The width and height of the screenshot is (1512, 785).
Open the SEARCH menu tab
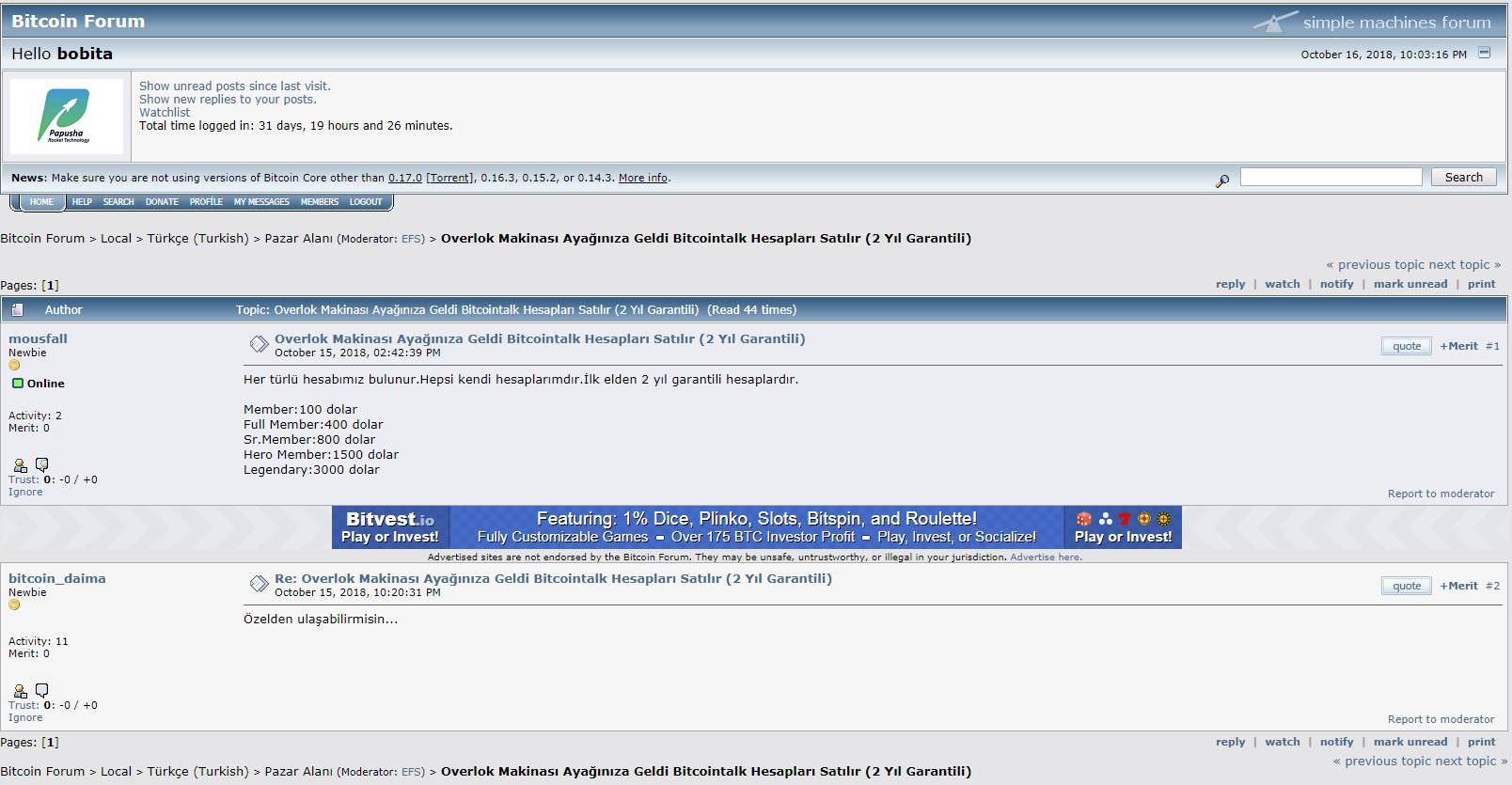118,202
